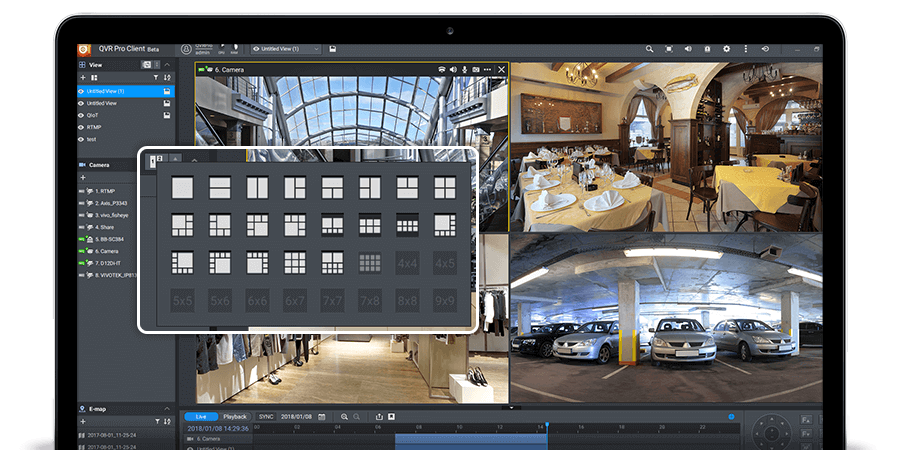Click the stream signal icon on 6. Camera
This screenshot has width=900, height=450.
(441, 69)
